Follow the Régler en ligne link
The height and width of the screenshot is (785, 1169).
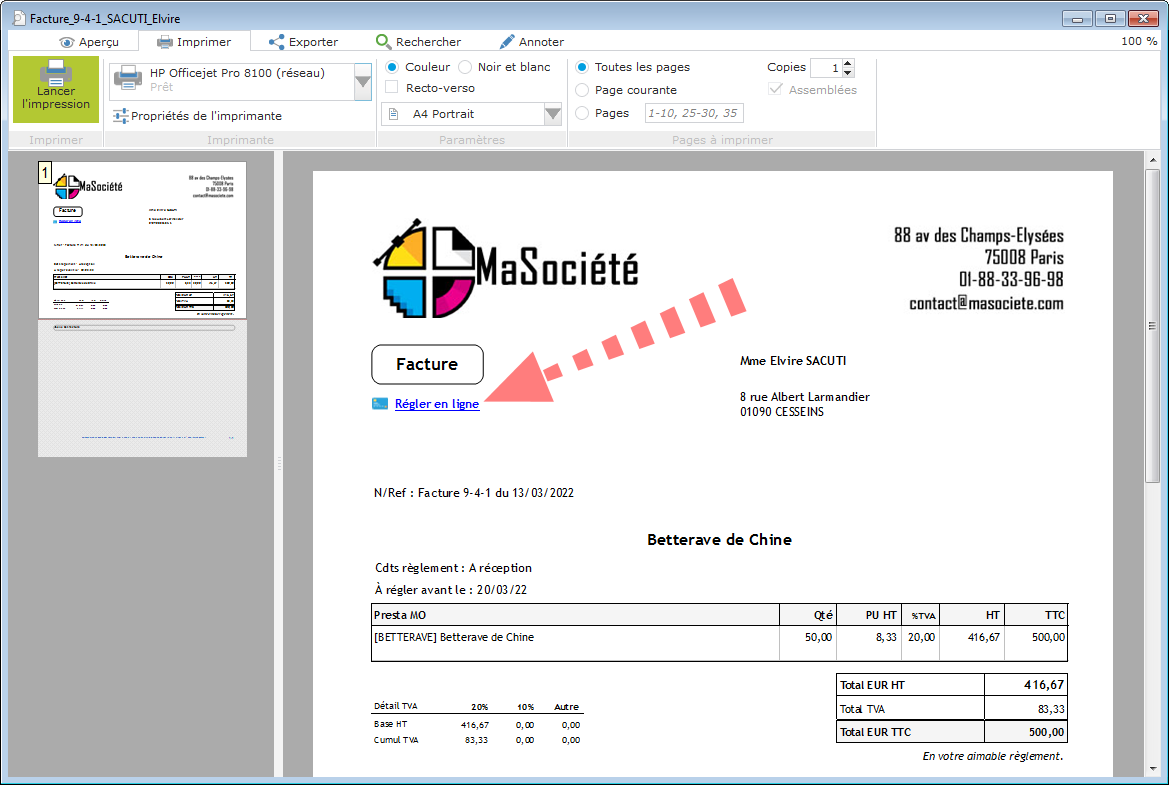pyautogui.click(x=437, y=404)
